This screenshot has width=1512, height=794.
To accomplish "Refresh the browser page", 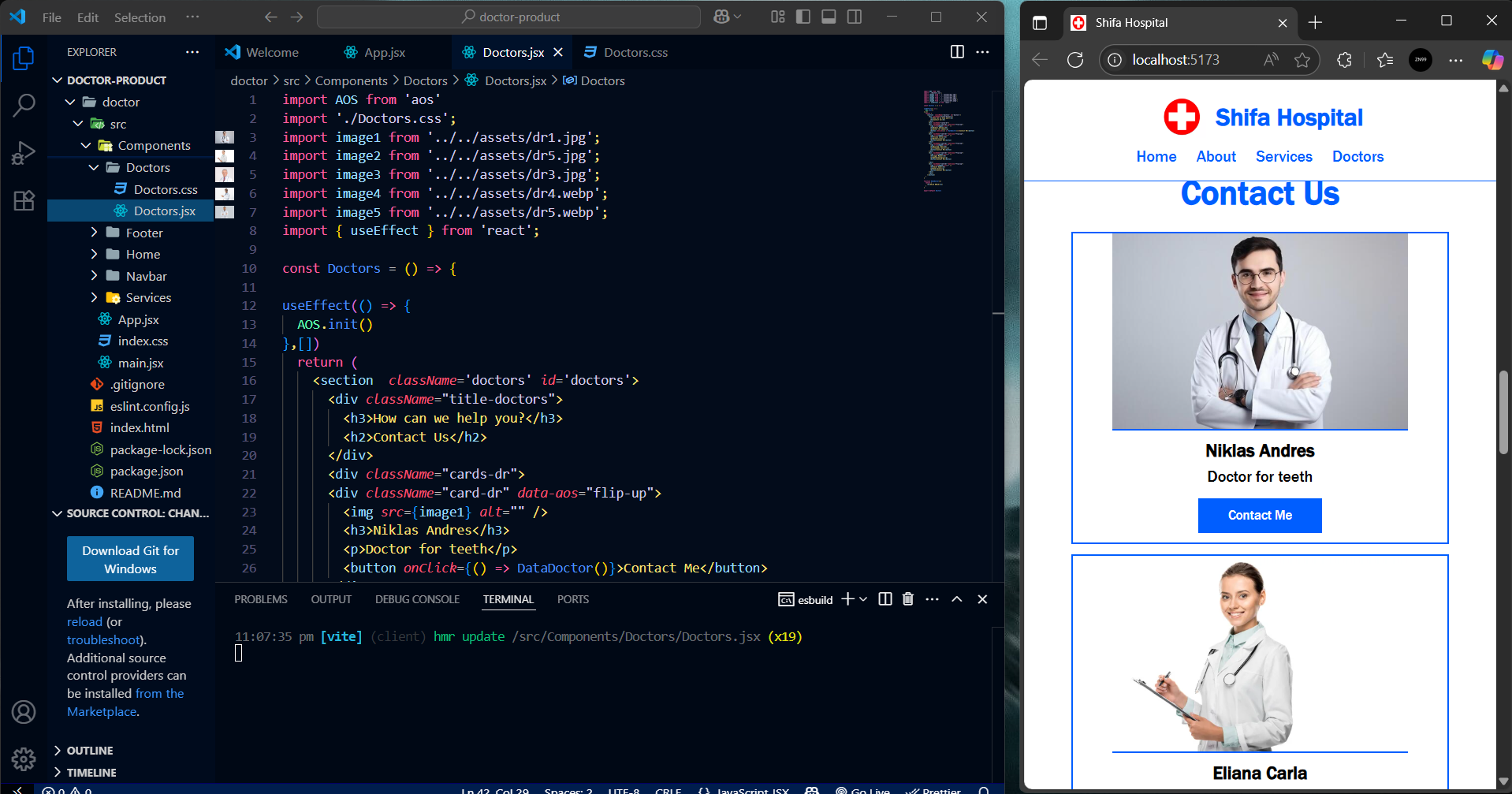I will (x=1075, y=60).
